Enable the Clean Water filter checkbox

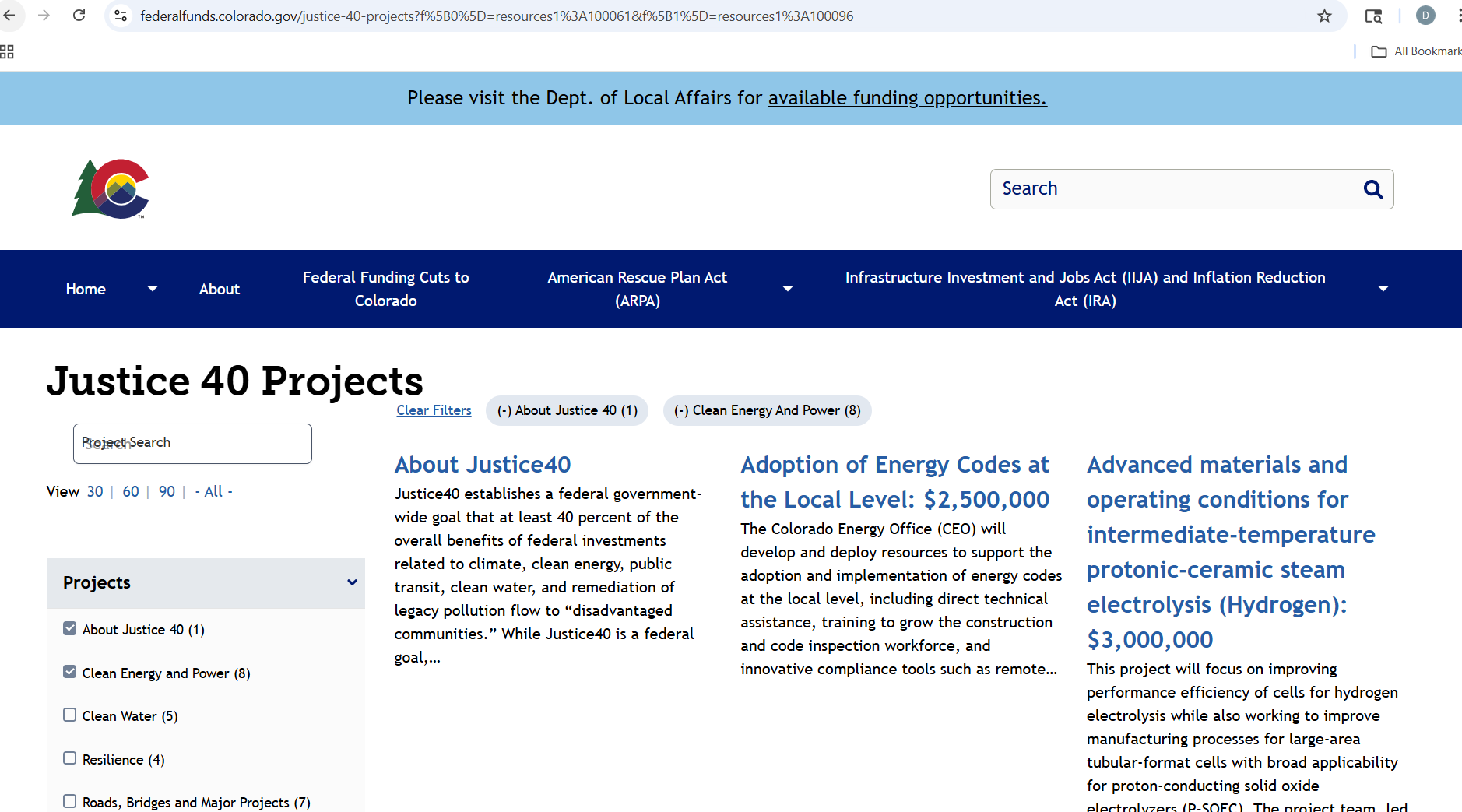(x=70, y=715)
